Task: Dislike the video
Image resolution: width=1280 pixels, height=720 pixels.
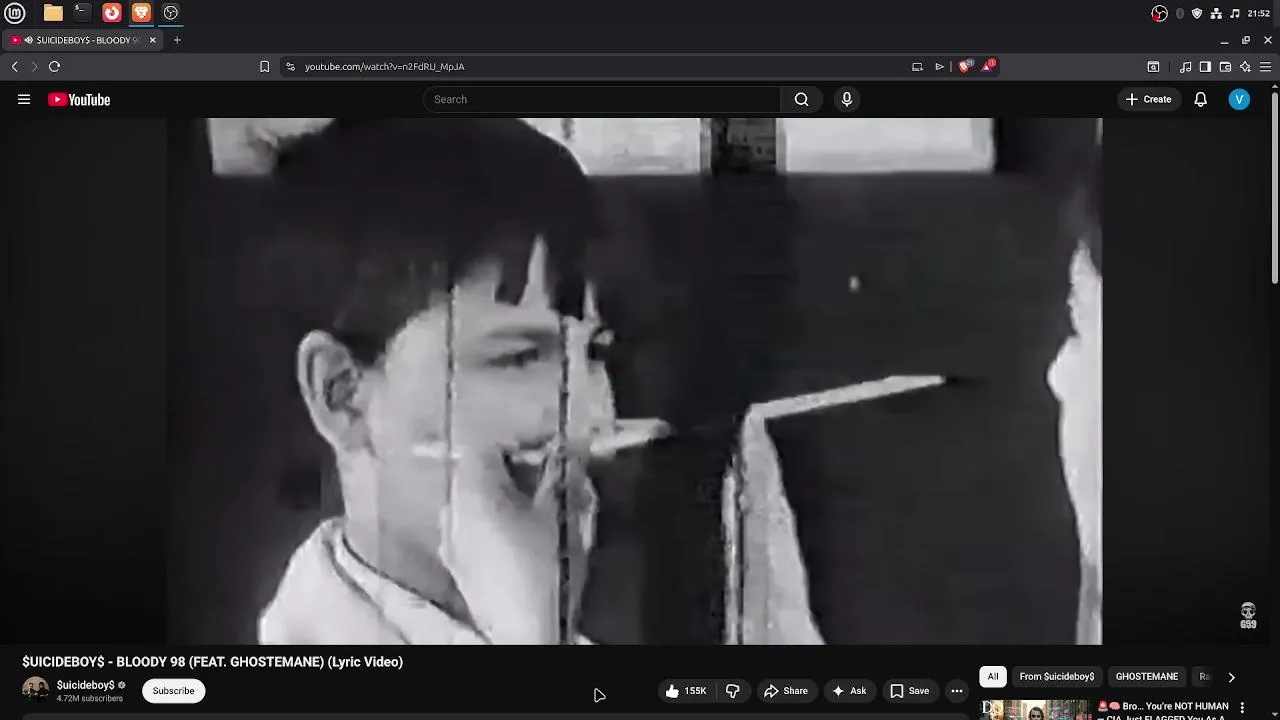Action: tap(732, 691)
